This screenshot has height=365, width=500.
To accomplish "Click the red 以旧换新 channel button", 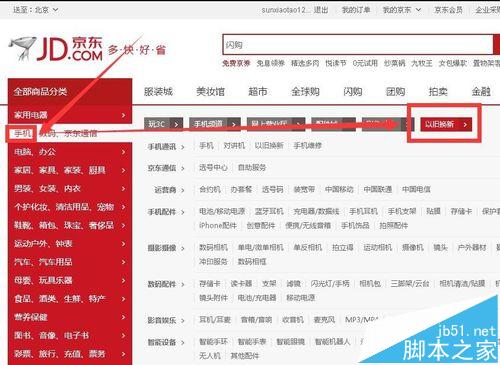I will (x=446, y=124).
